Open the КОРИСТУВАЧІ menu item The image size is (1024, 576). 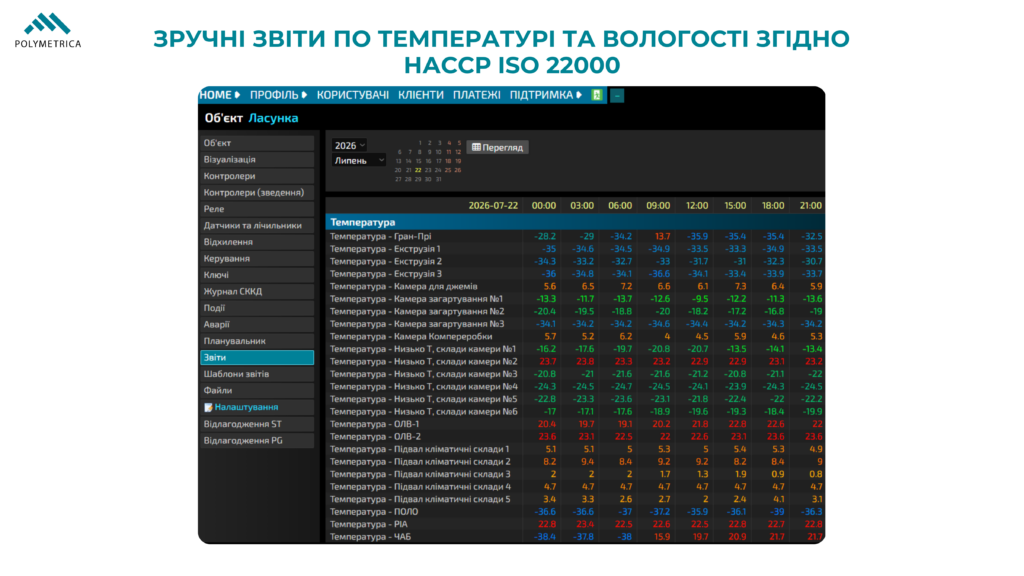click(353, 95)
